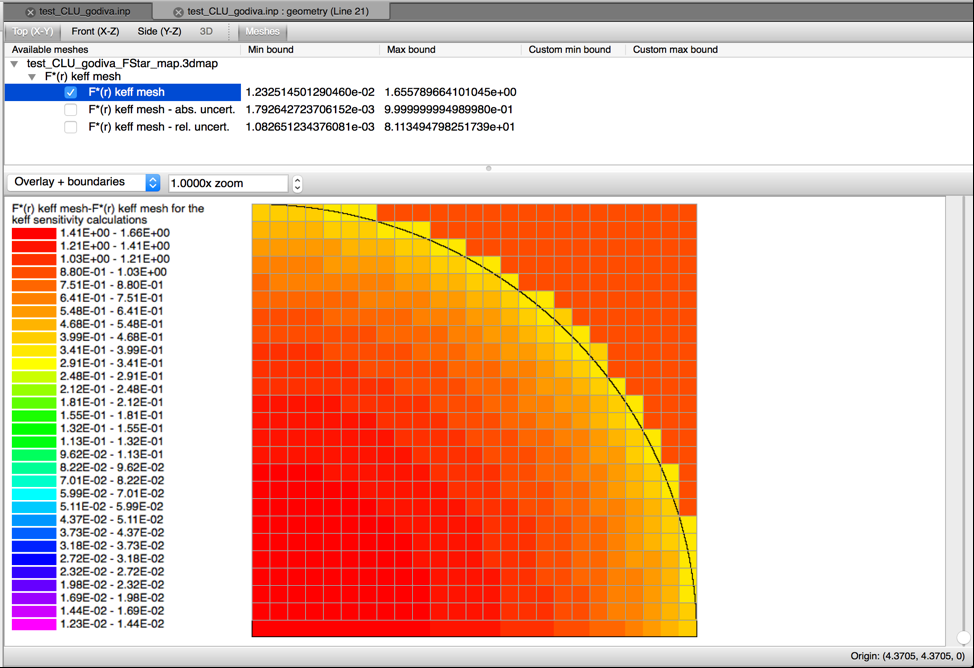
Task: Click the Custom min bound column header
Action: (x=570, y=50)
